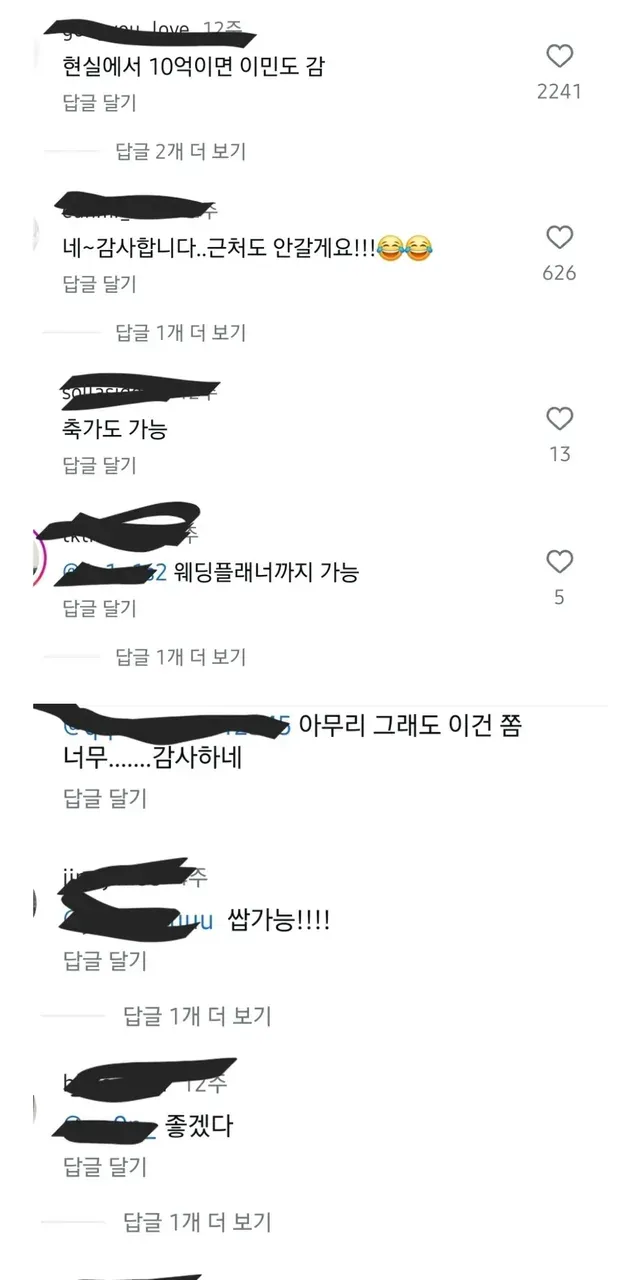Reply to '쌉가능!!!!' comment

pos(104,961)
